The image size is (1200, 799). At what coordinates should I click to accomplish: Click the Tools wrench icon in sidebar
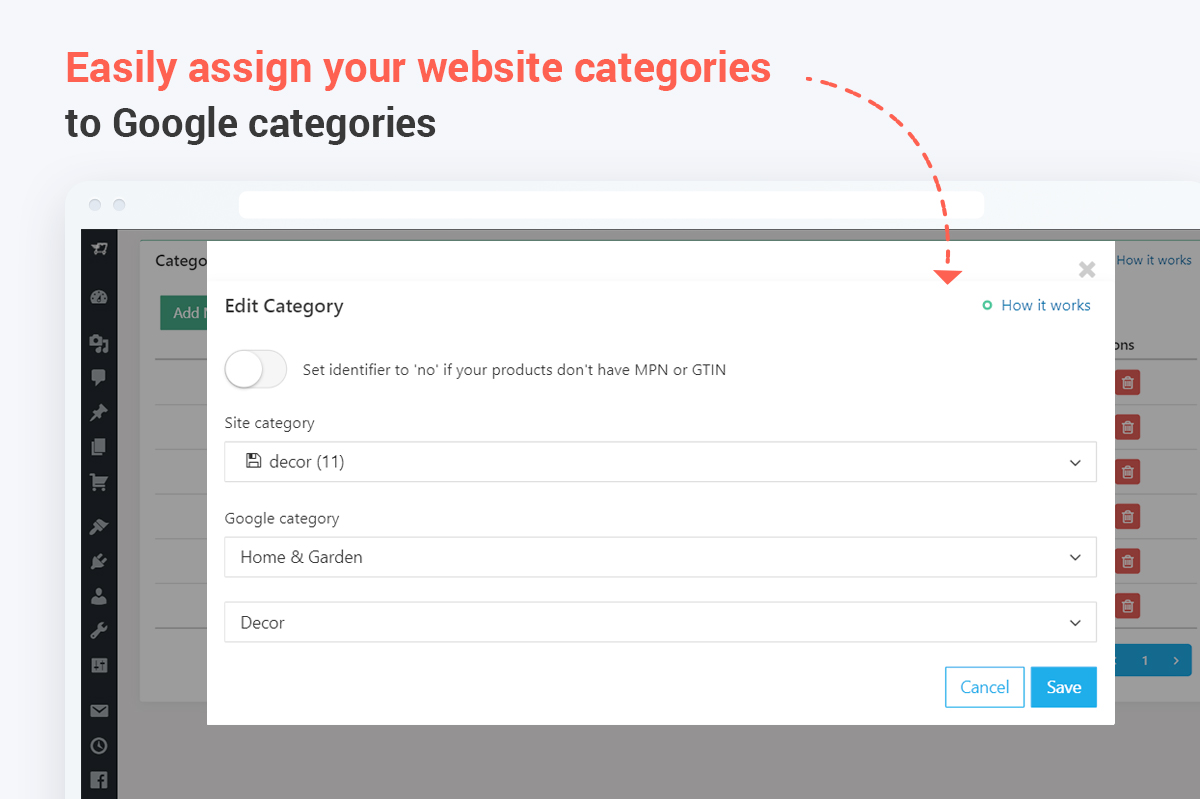pos(98,631)
